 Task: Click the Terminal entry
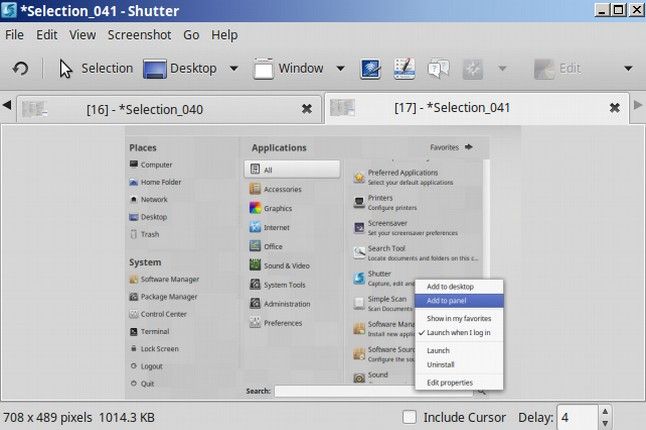point(149,332)
